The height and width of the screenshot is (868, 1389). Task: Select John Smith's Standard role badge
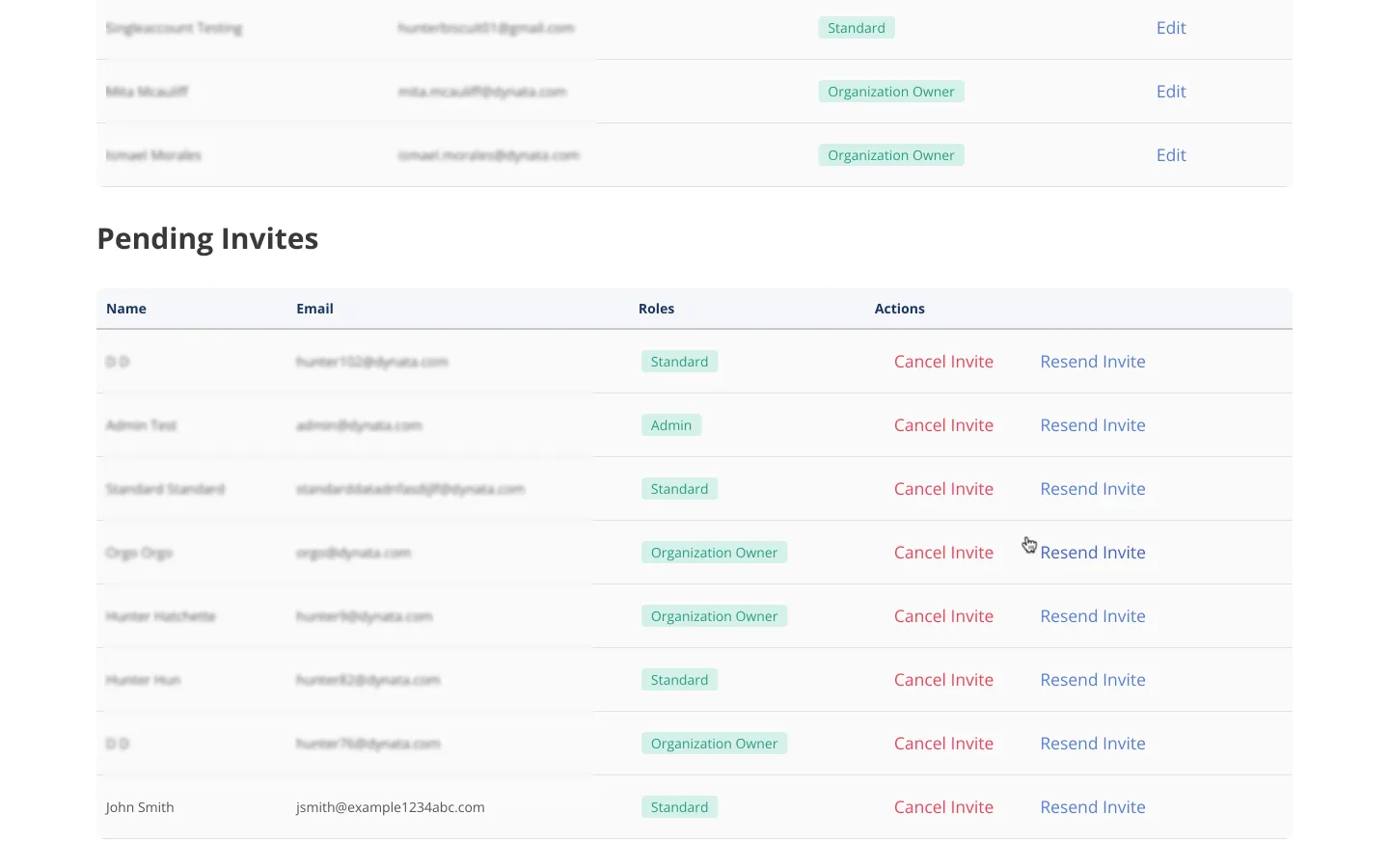pyautogui.click(x=679, y=807)
